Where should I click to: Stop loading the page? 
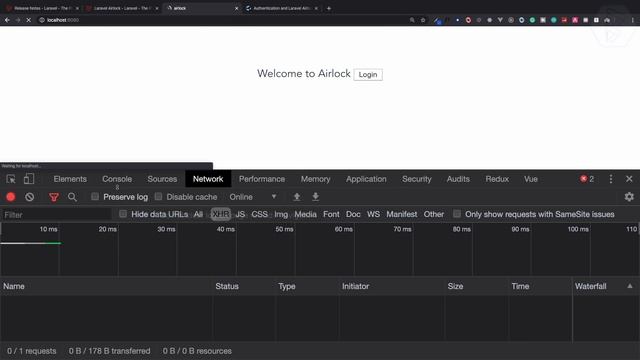(29, 20)
